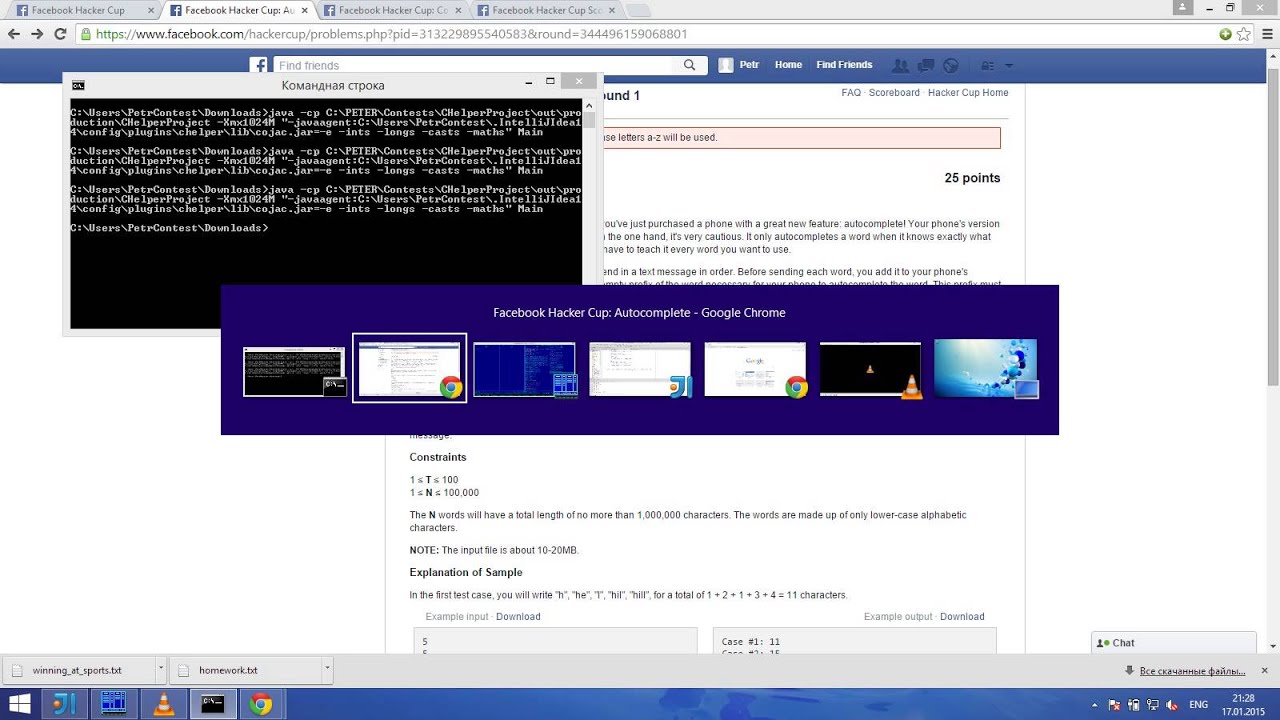Viewport: 1280px width, 720px height.
Task: Select VLC player thumbnail in task switcher
Action: point(870,370)
